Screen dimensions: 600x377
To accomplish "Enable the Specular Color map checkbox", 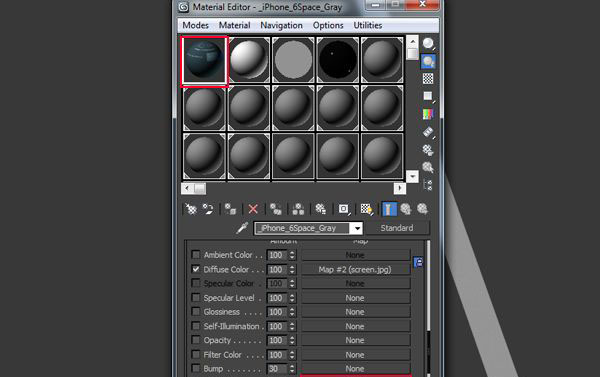I will pyautogui.click(x=196, y=283).
